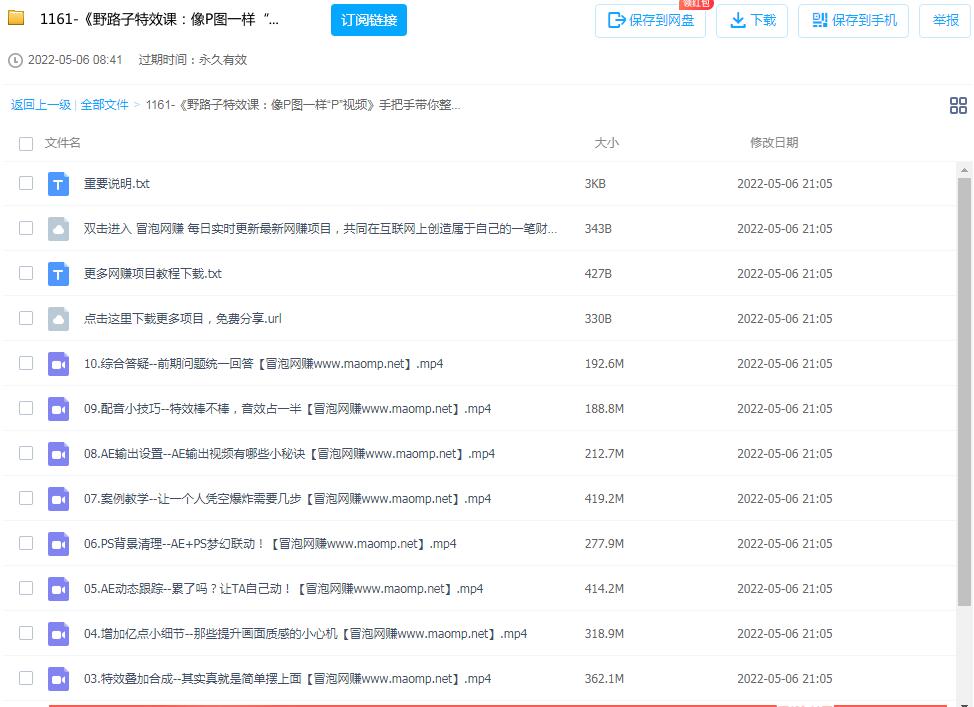This screenshot has height=707, width=974.
Task: Check the box for 双击进入 冒泡网赚 file
Action: click(26, 228)
